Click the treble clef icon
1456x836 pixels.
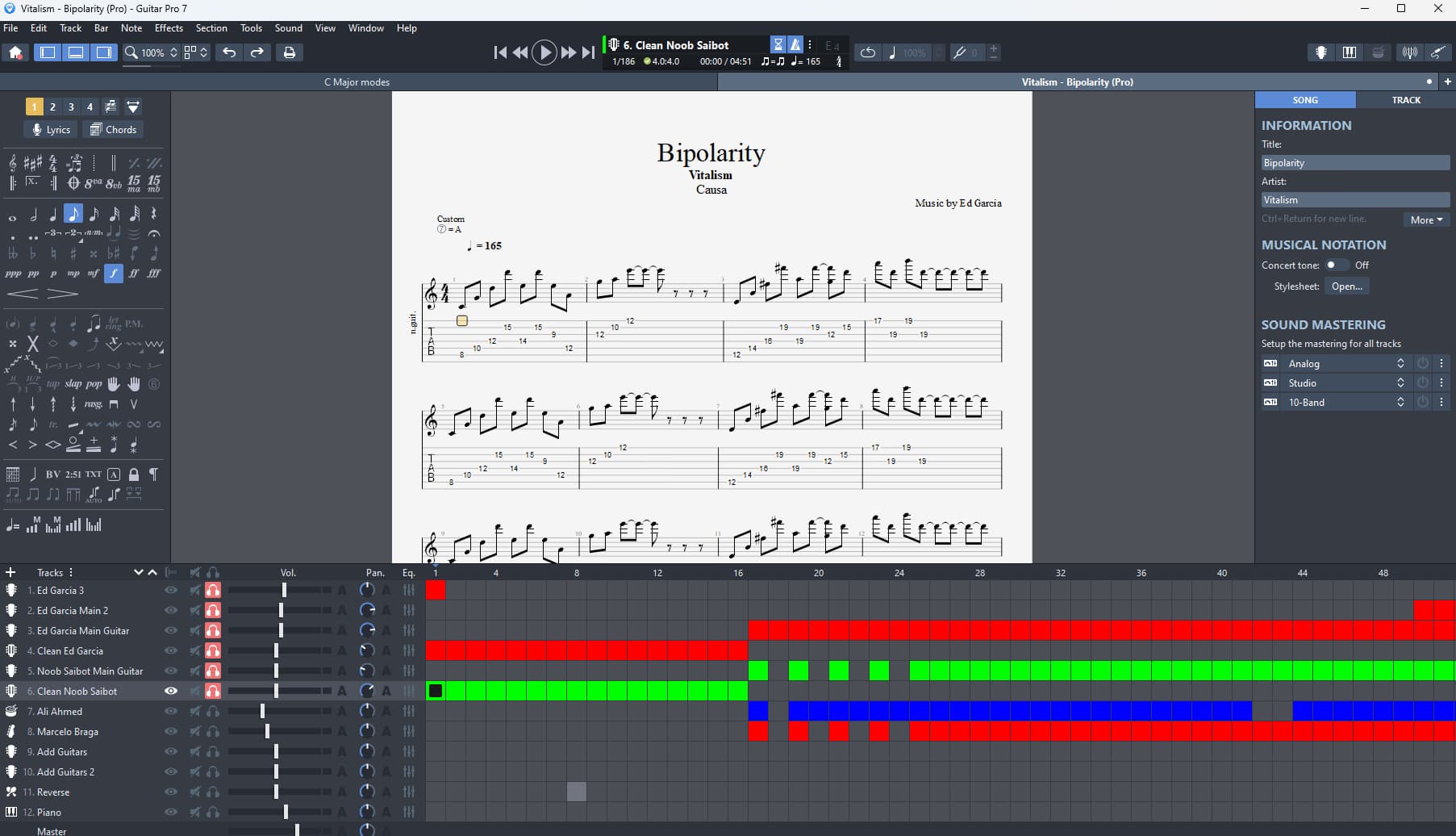(13, 164)
